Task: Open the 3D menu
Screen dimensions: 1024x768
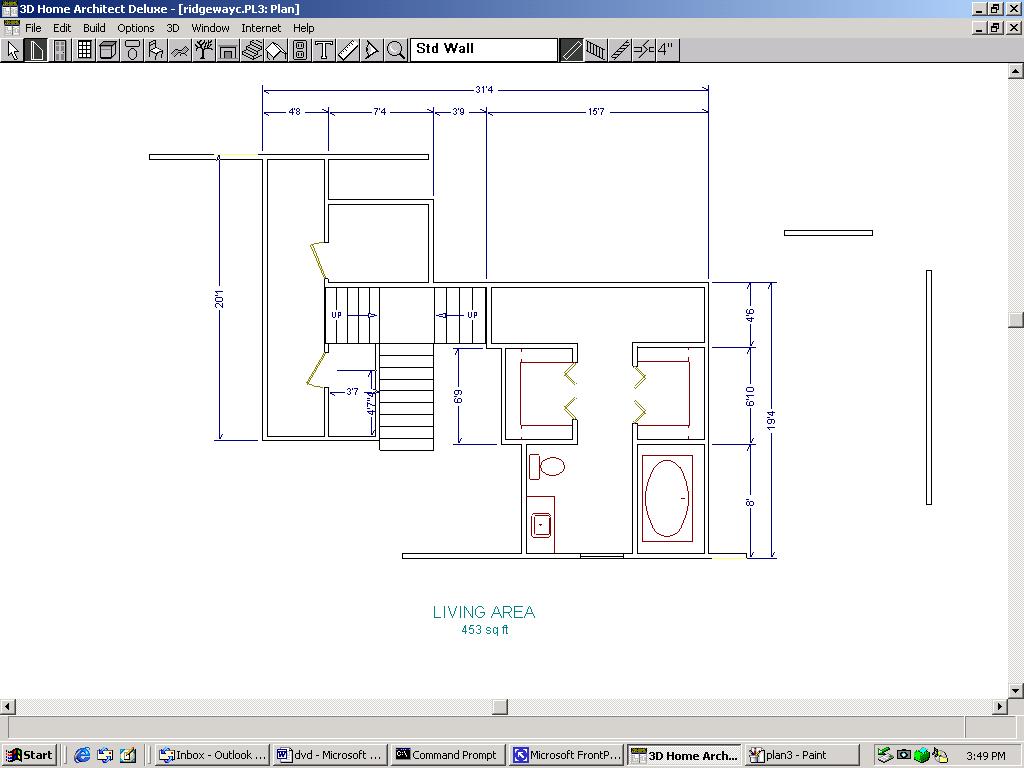Action: 173,28
